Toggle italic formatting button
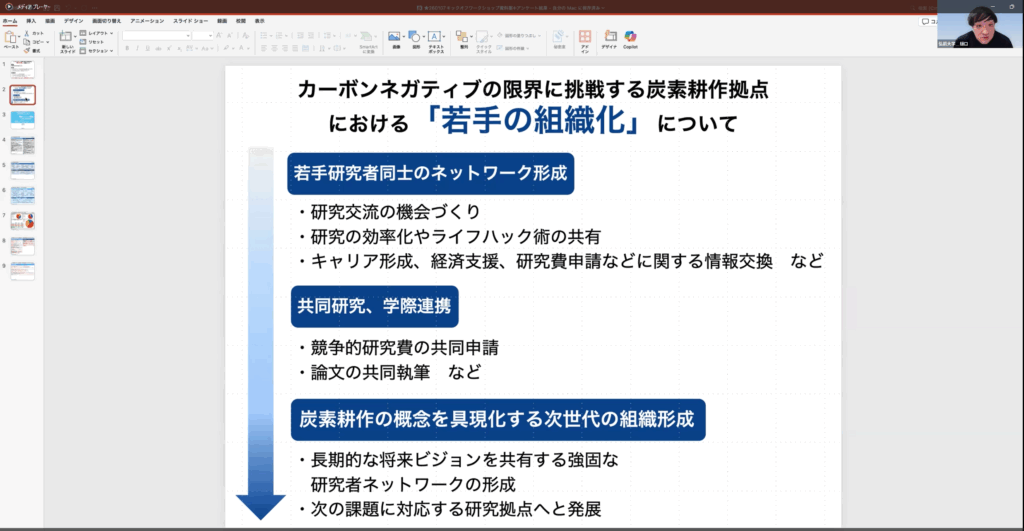The width and height of the screenshot is (1024, 531). (135, 49)
